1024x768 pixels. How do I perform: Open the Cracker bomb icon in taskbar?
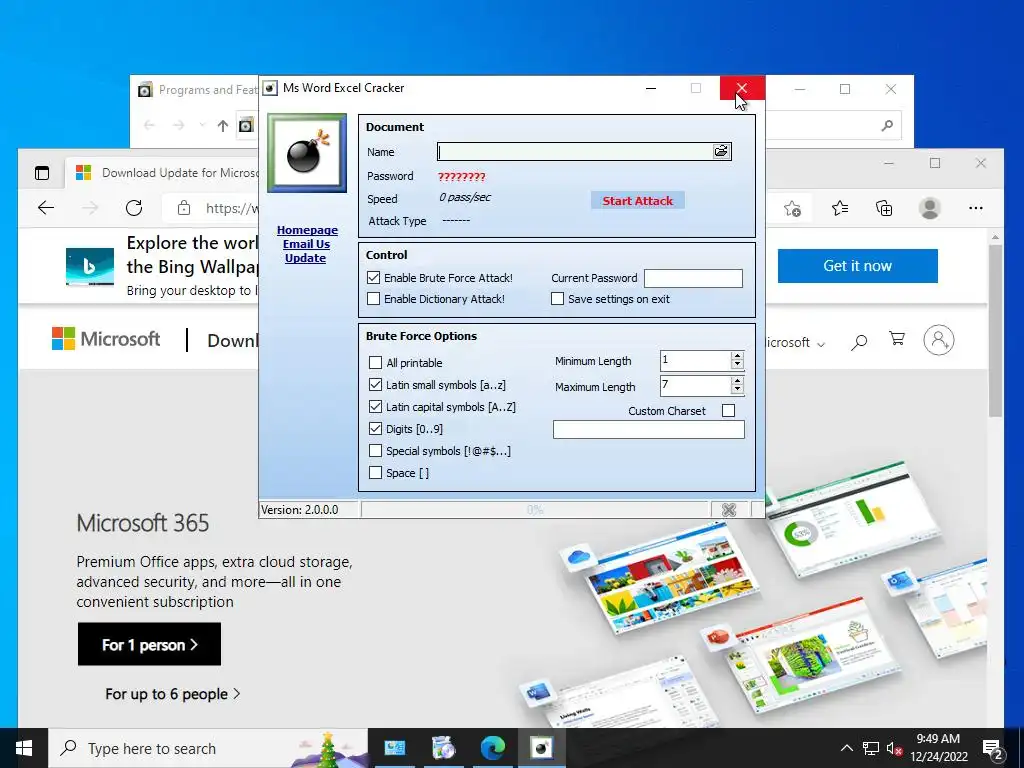[x=541, y=748]
